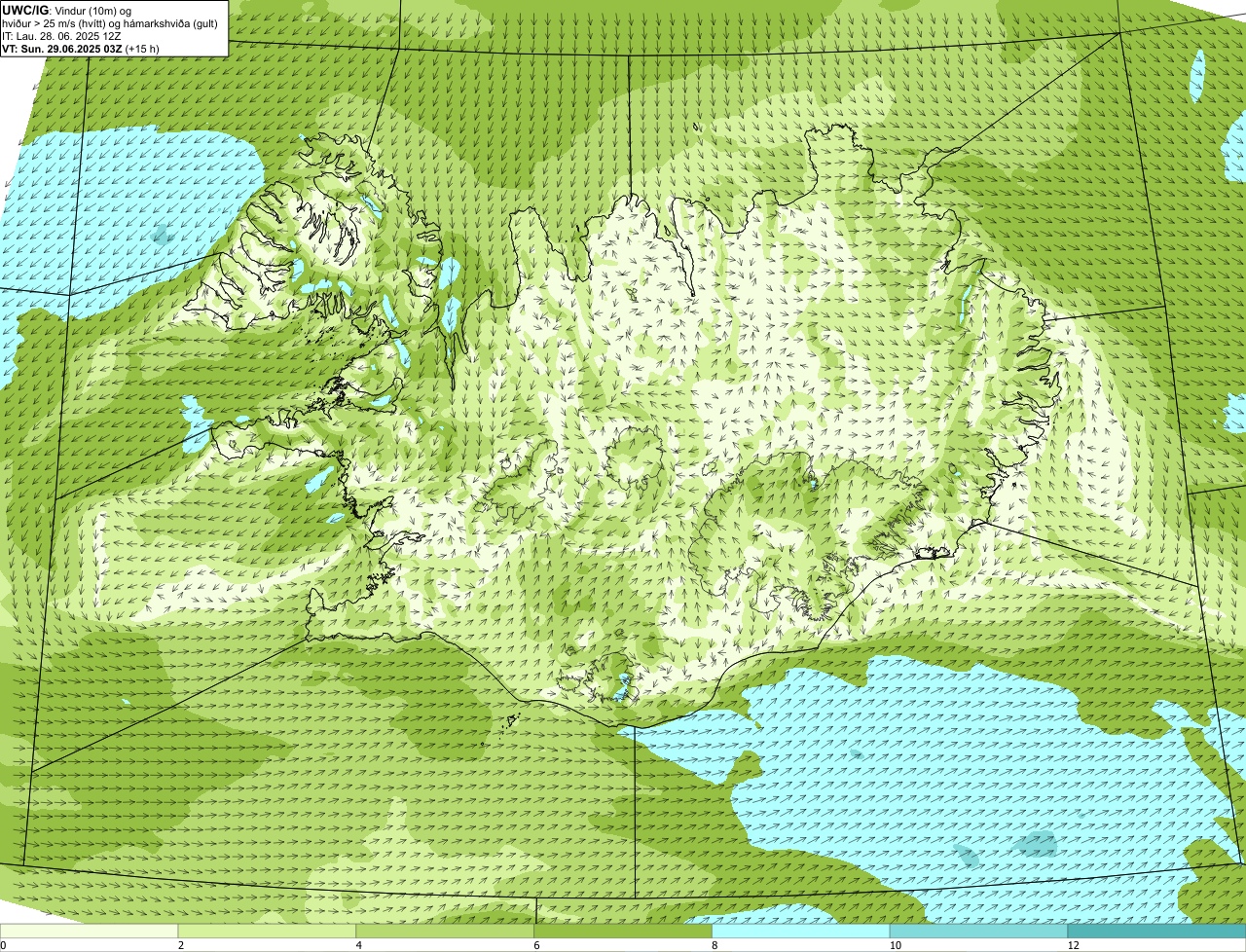
Task: Click the '(+15 h)' forecast offset text
Action: [143, 48]
